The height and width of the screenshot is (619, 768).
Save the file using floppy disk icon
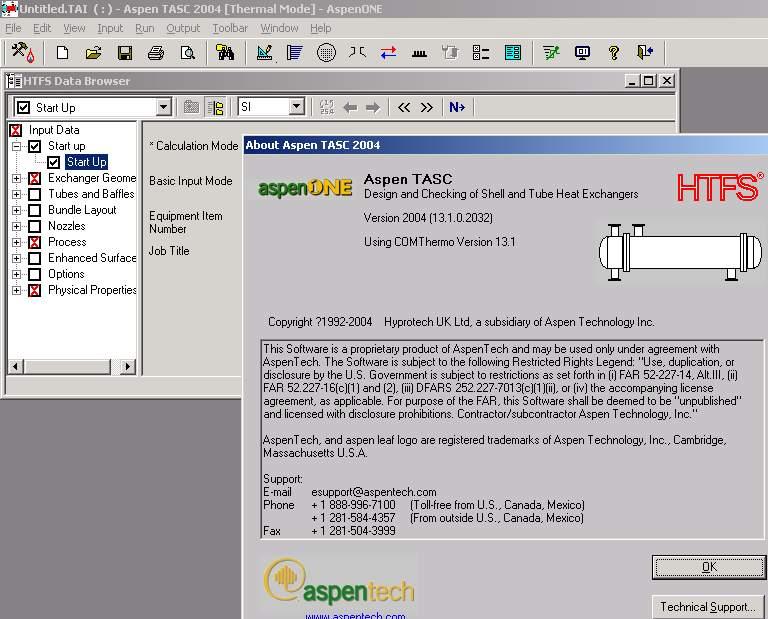(x=125, y=52)
